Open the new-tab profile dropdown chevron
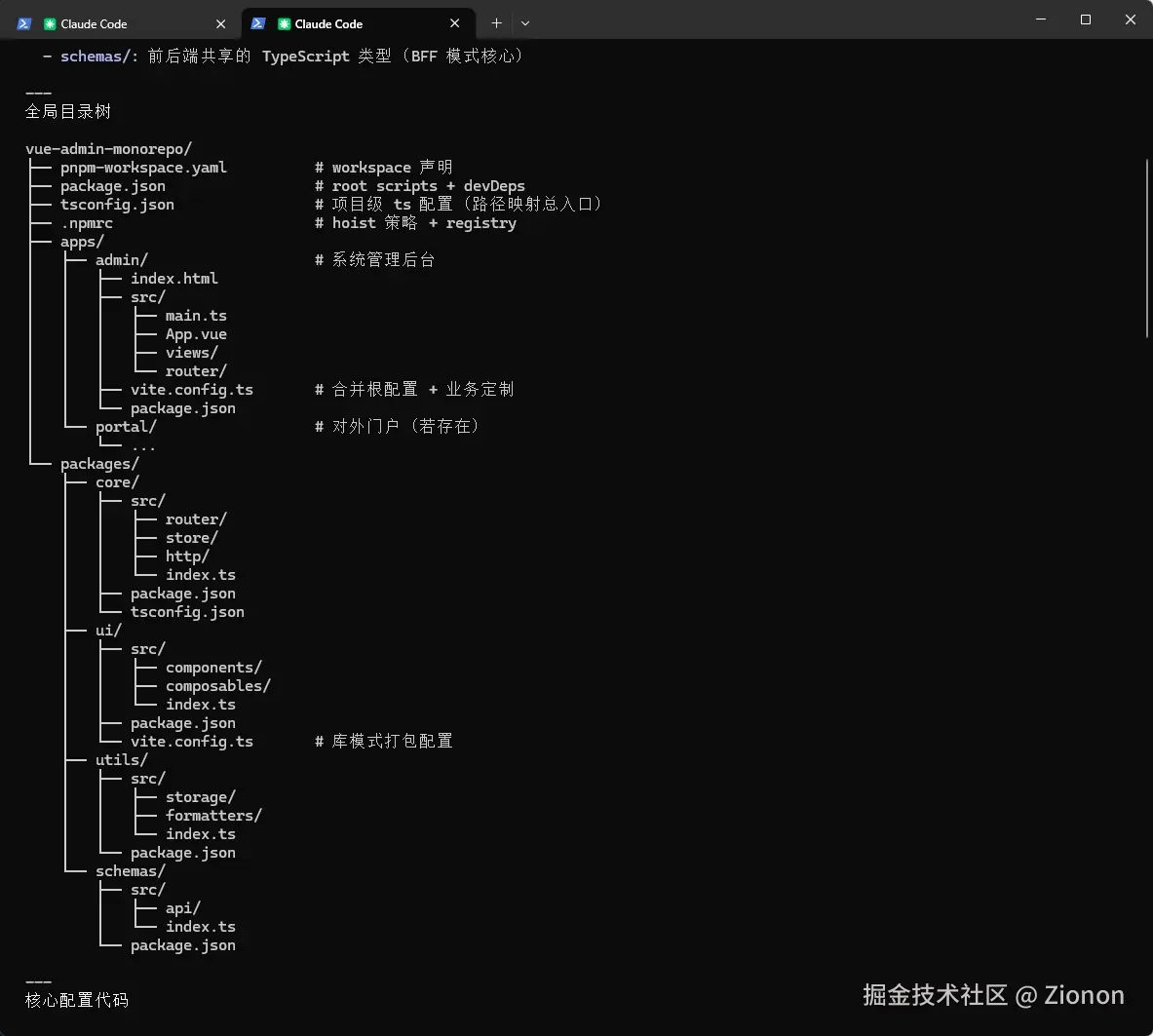Image resolution: width=1153 pixels, height=1036 pixels. [525, 23]
